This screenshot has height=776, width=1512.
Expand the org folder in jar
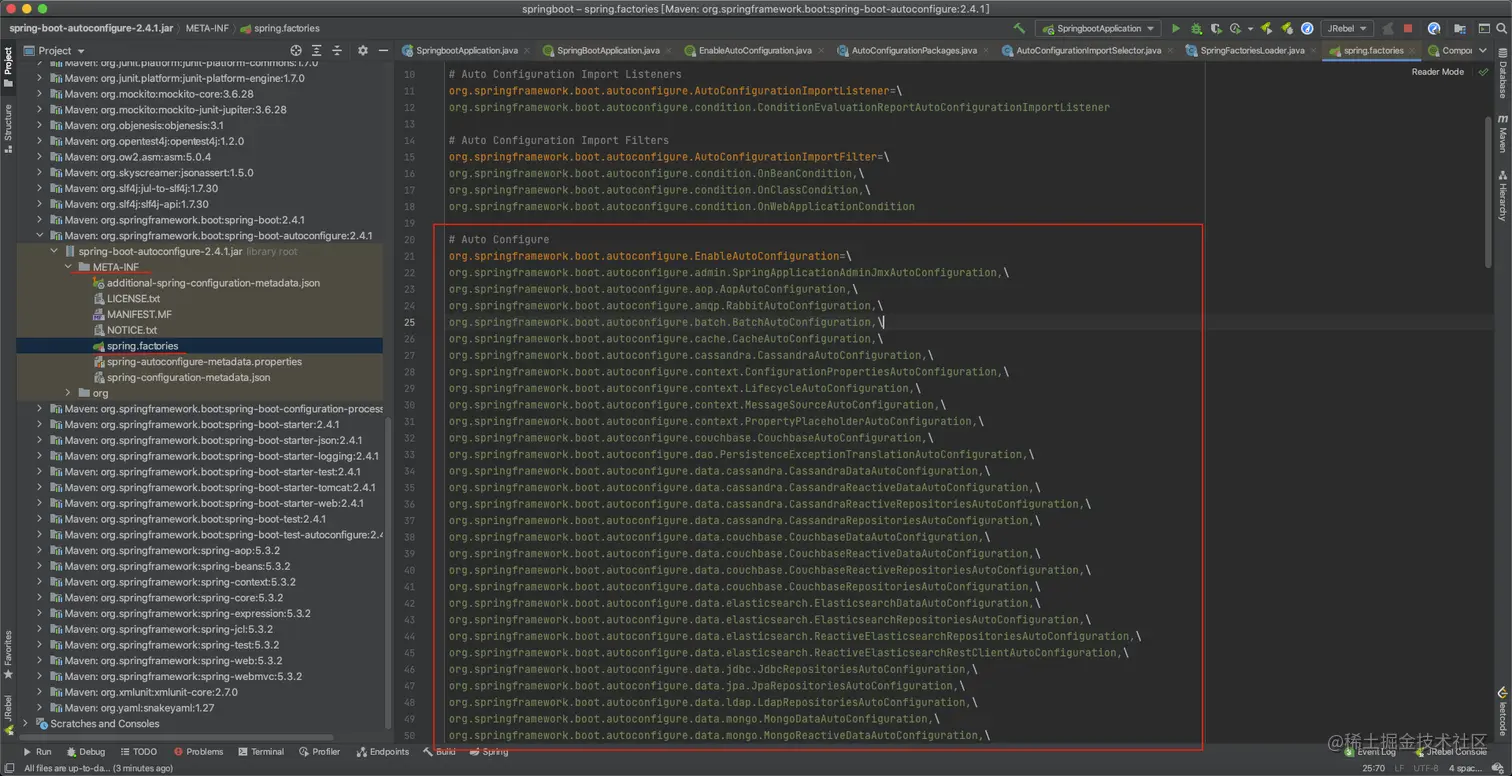[69, 393]
